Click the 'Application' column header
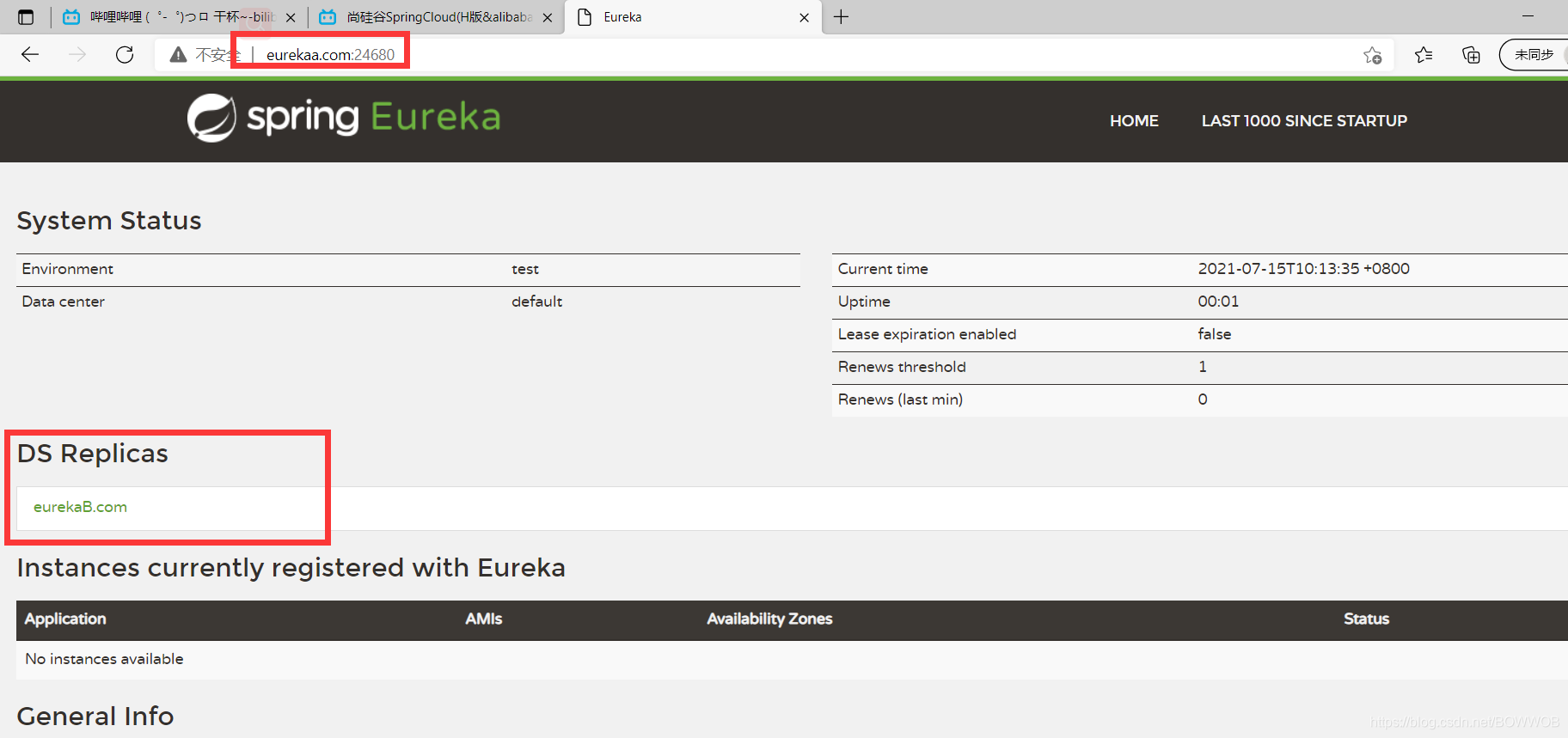Image resolution: width=1568 pixels, height=738 pixels. pos(65,619)
